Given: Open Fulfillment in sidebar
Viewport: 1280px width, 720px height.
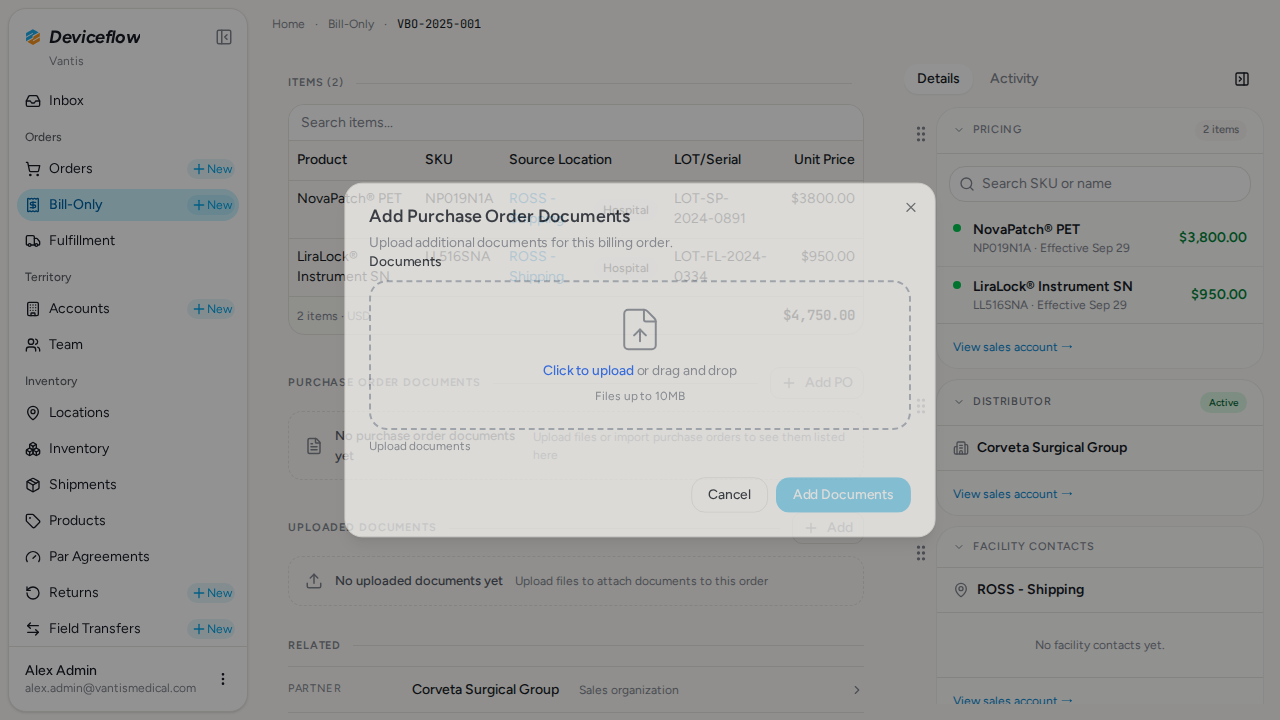Looking at the screenshot, I should click(x=128, y=241).
